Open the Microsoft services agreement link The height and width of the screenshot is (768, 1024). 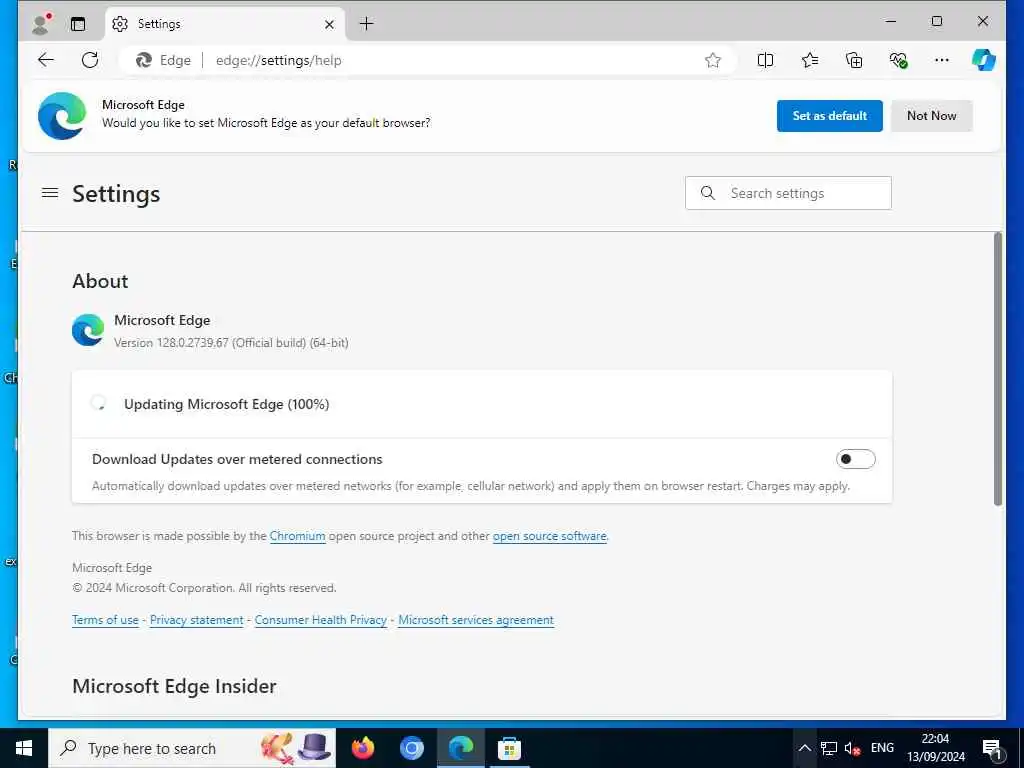476,620
